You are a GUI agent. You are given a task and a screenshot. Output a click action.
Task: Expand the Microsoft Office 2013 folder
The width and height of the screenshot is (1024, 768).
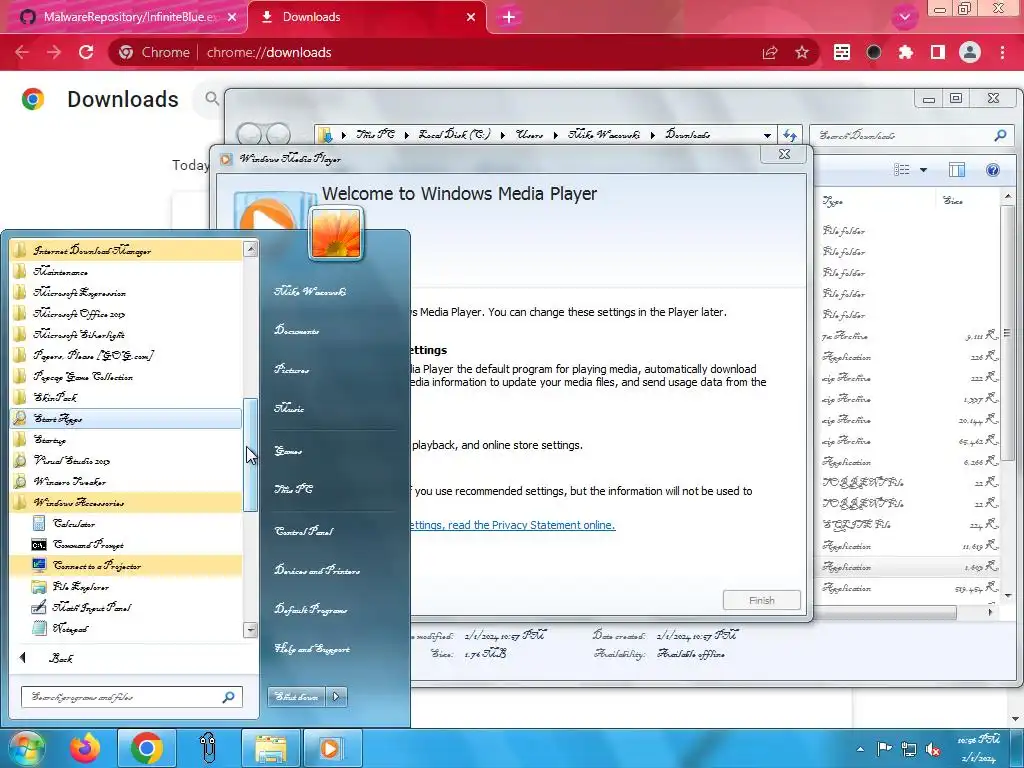click(x=126, y=314)
